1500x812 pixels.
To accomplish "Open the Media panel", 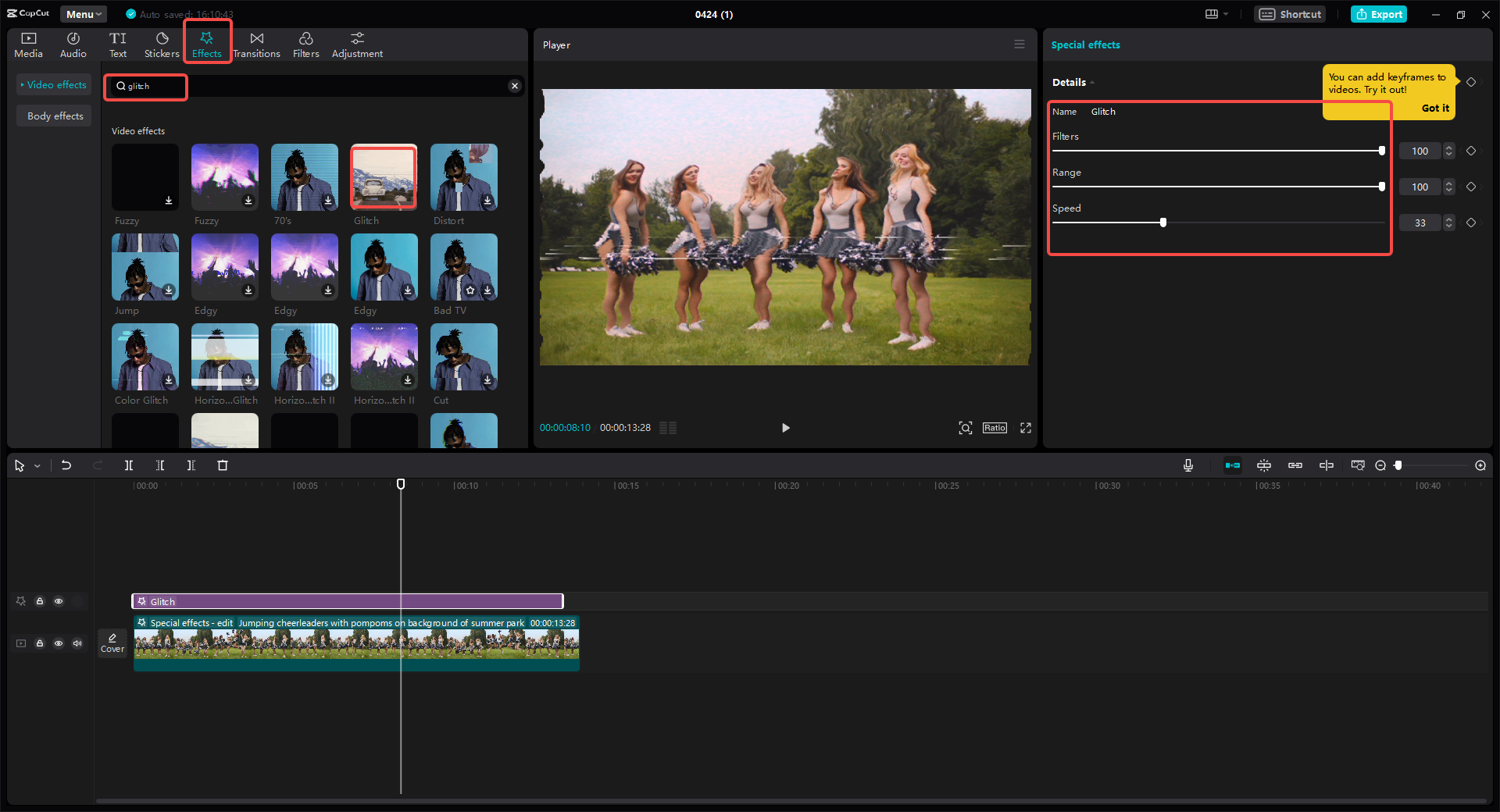I will click(x=28, y=43).
